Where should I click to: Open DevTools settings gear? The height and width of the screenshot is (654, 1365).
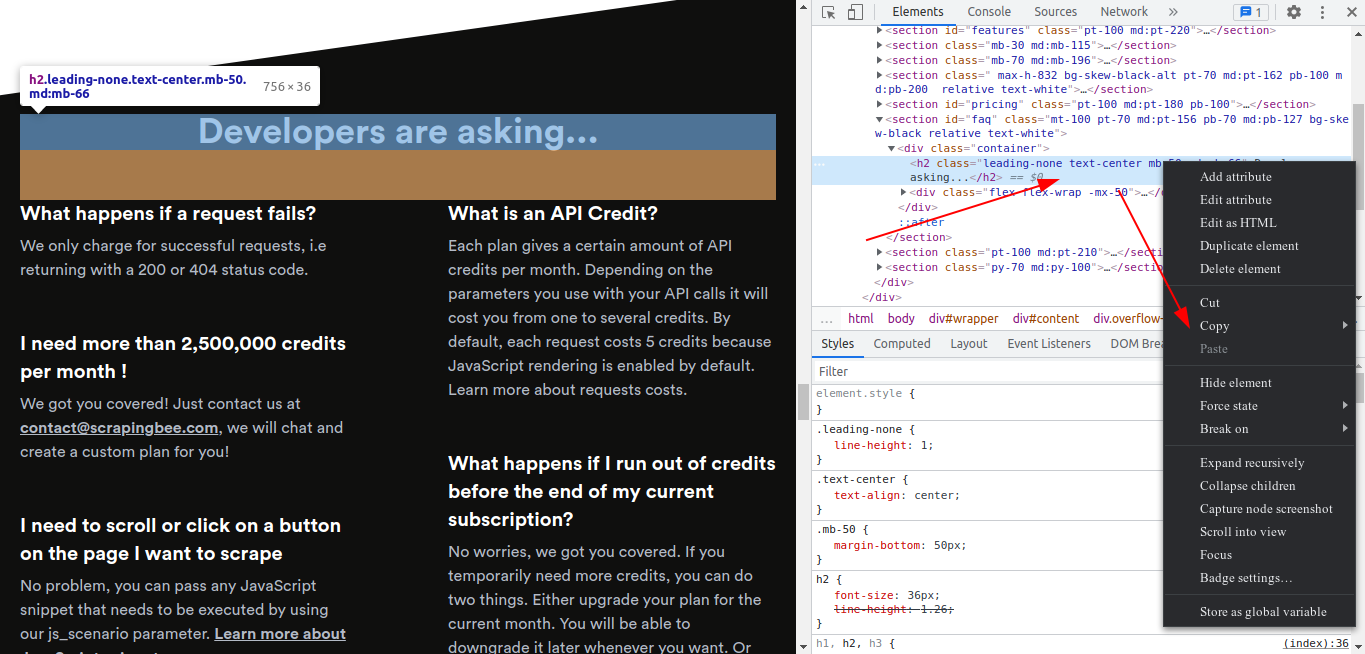point(1294,12)
